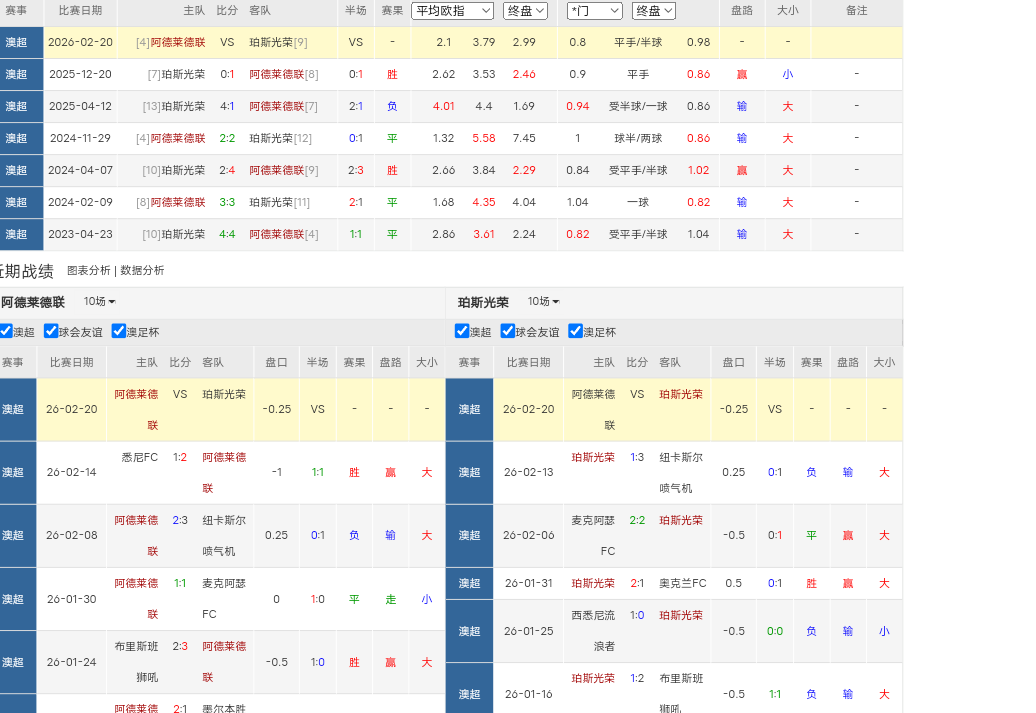Switch to 图表分析 chart analysis view
The image size is (1036, 713).
pyautogui.click(x=89, y=271)
